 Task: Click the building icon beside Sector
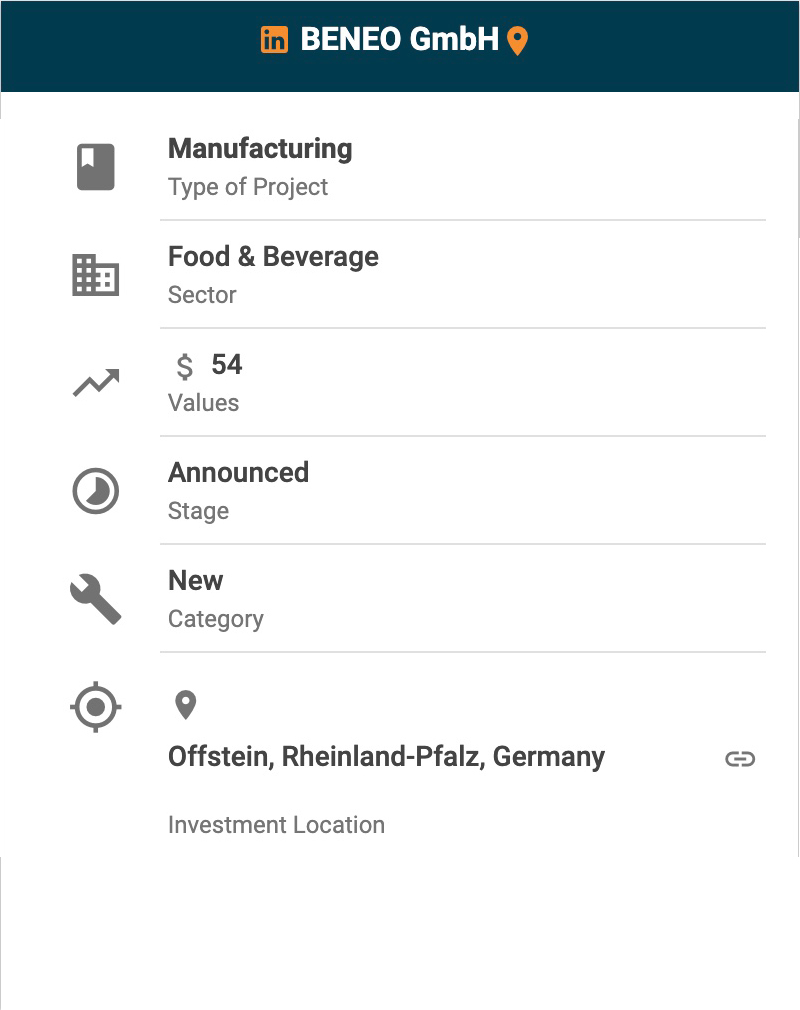(x=96, y=275)
